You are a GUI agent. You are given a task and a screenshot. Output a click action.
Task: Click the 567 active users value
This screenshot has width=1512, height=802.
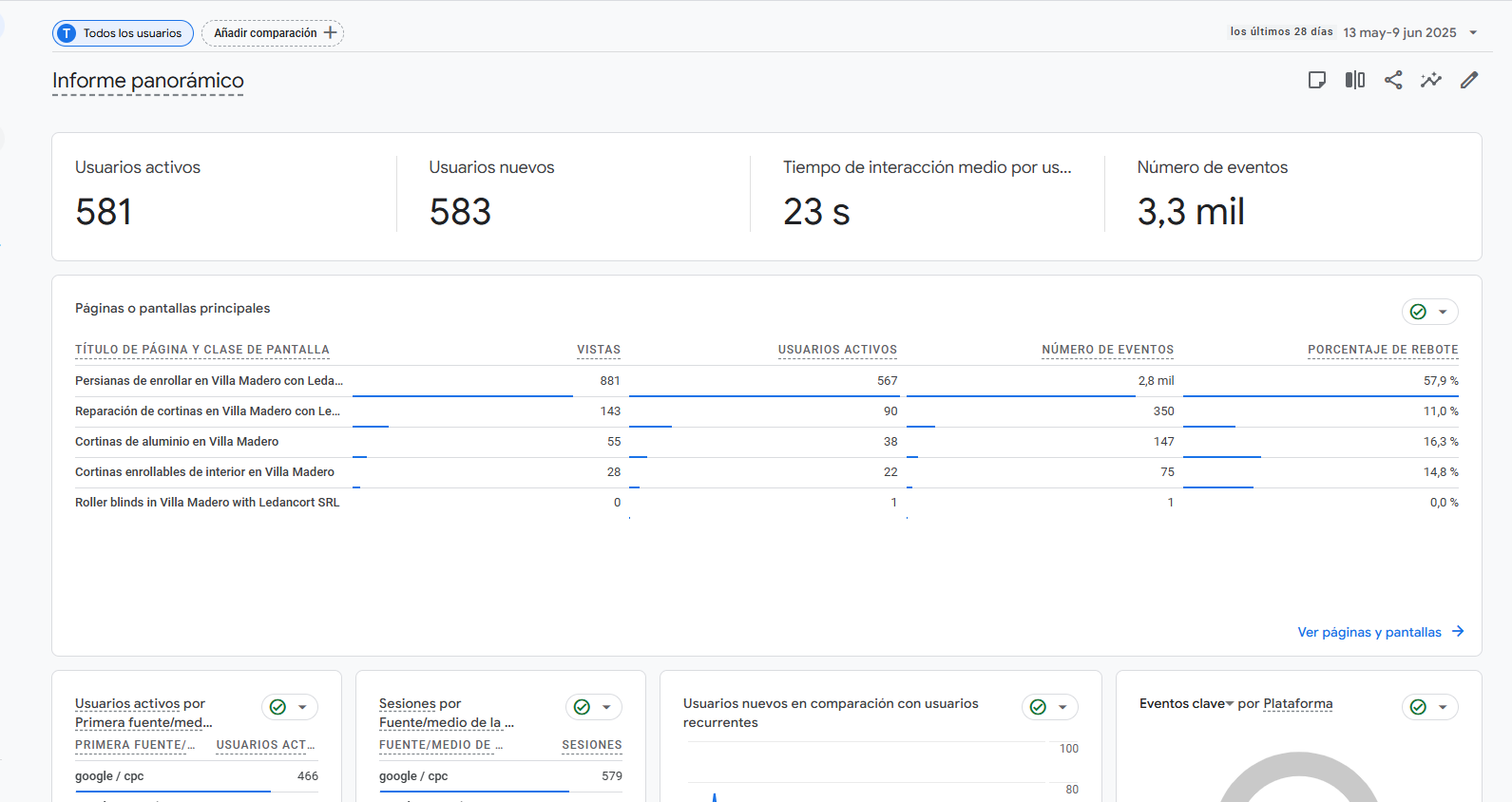(x=888, y=381)
